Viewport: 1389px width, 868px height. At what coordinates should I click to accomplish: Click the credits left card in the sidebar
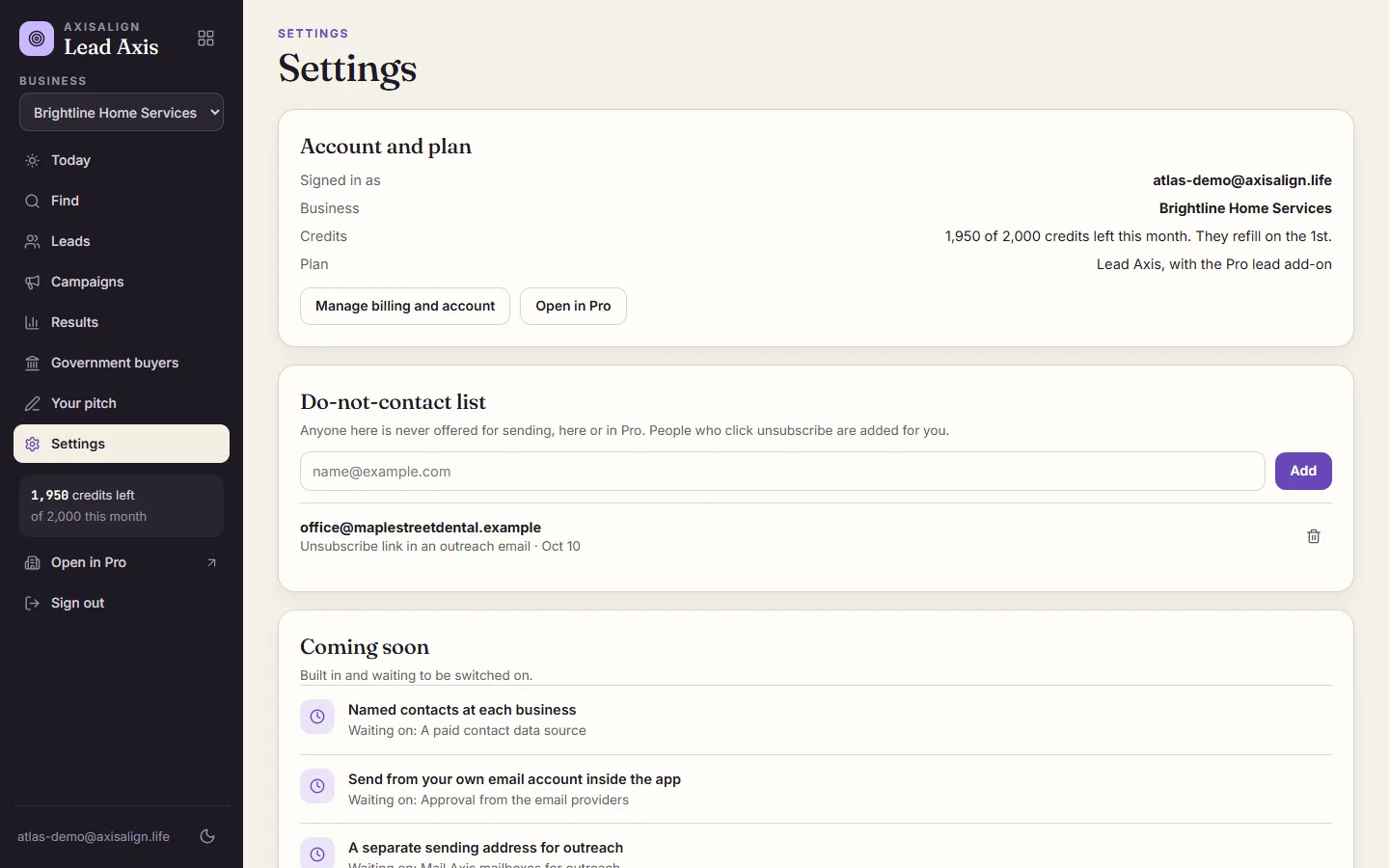122,505
